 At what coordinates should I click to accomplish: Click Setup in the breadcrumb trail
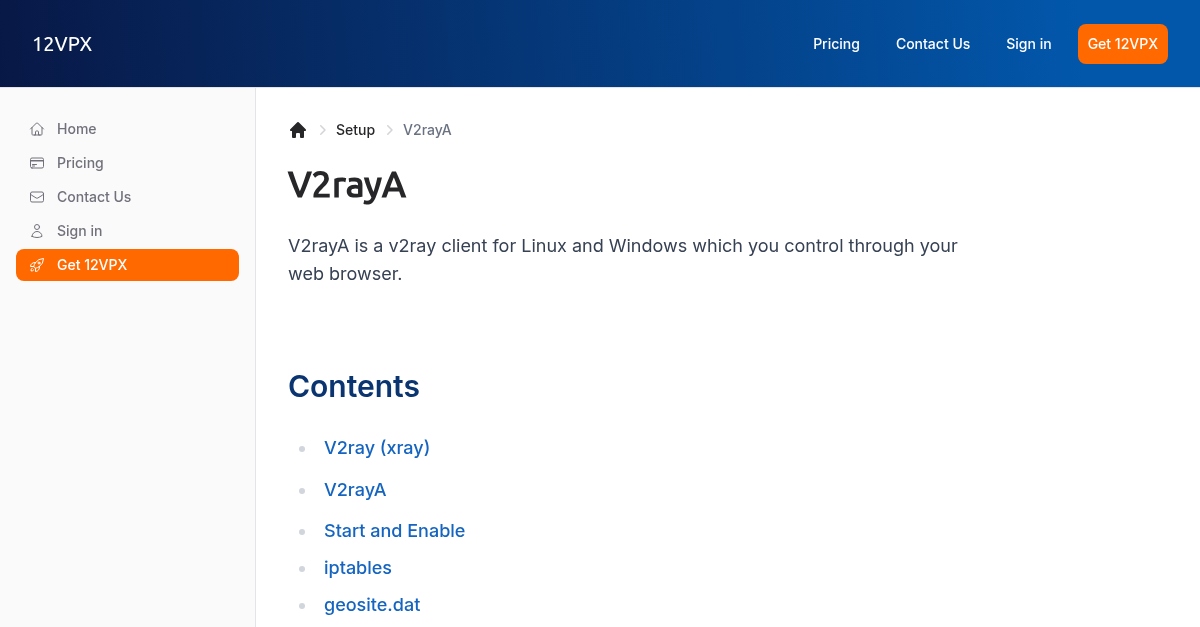[x=355, y=130]
